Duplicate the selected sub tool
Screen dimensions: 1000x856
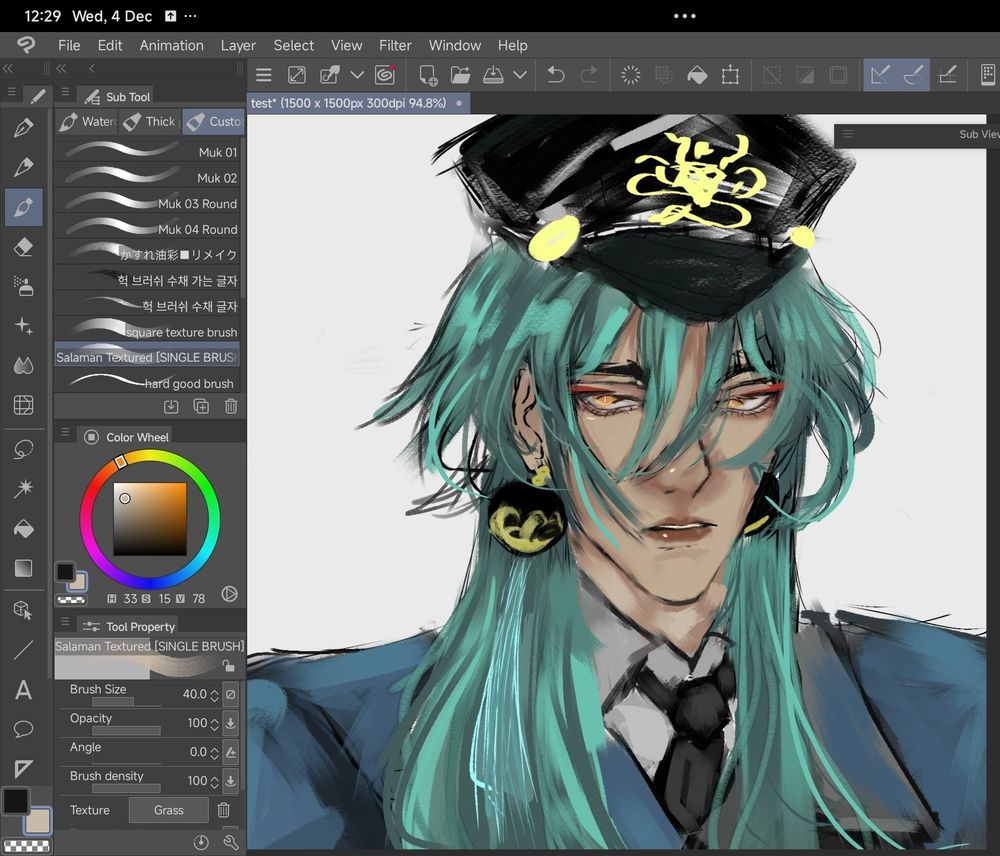(x=201, y=406)
